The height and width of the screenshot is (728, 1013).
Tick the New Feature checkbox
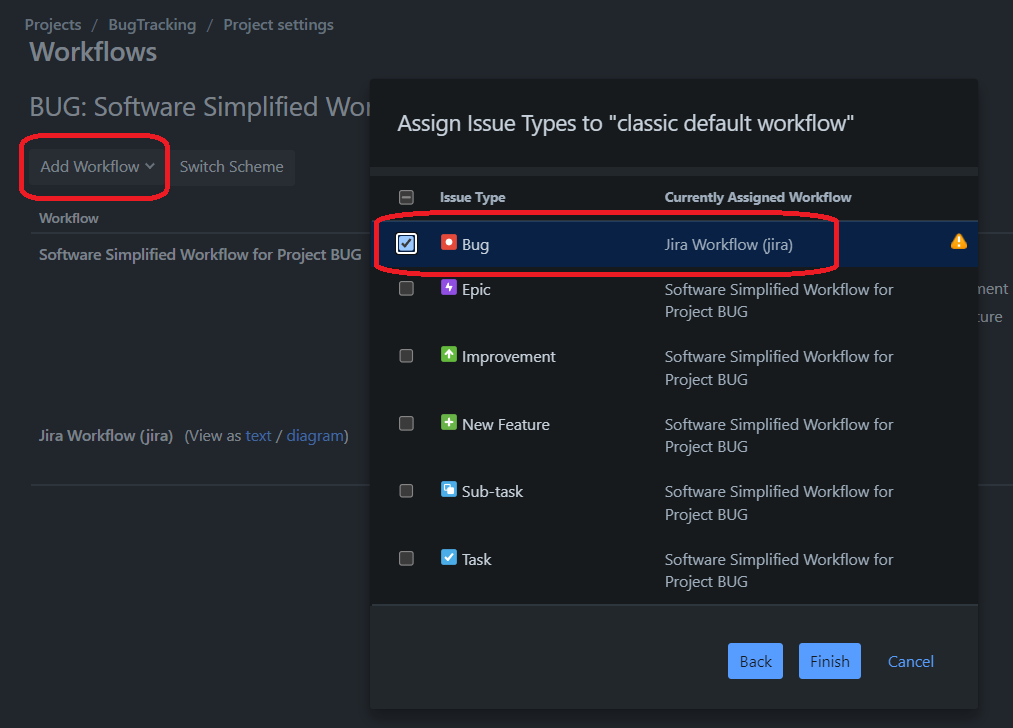point(406,424)
